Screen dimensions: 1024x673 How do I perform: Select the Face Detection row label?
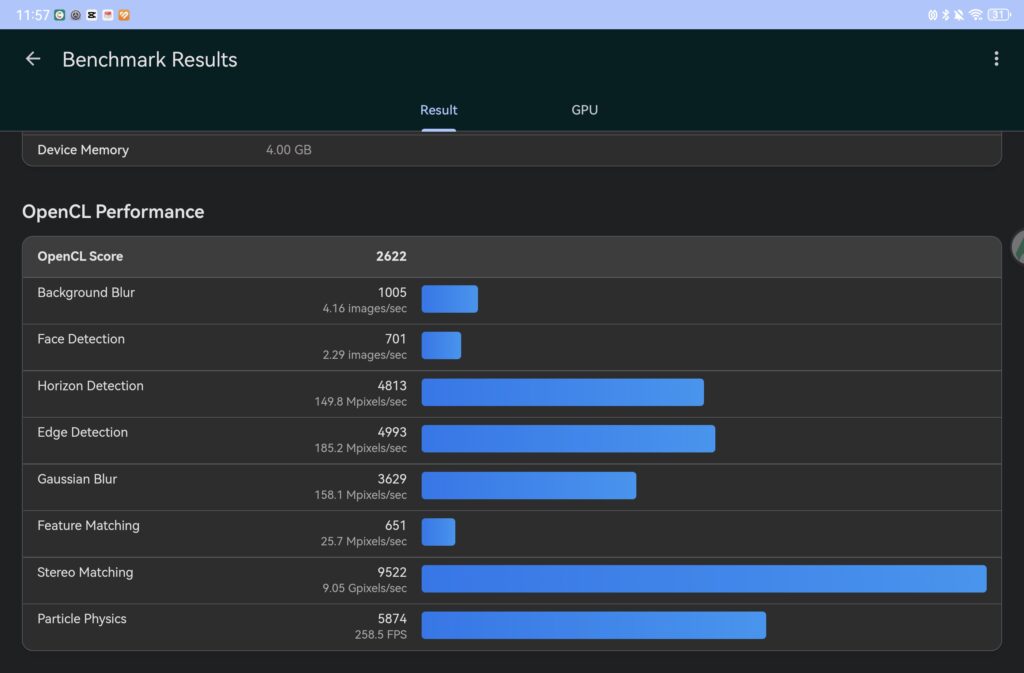81,339
